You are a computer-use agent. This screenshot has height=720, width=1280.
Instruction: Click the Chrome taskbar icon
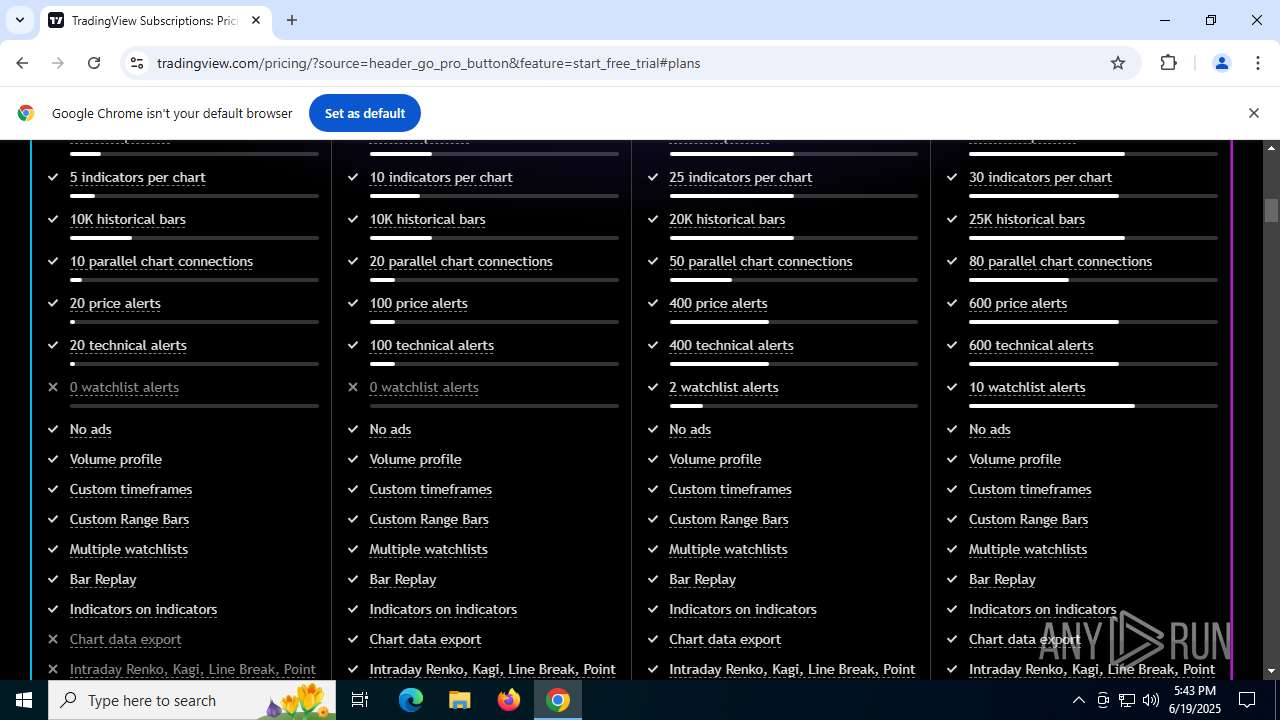tap(558, 700)
